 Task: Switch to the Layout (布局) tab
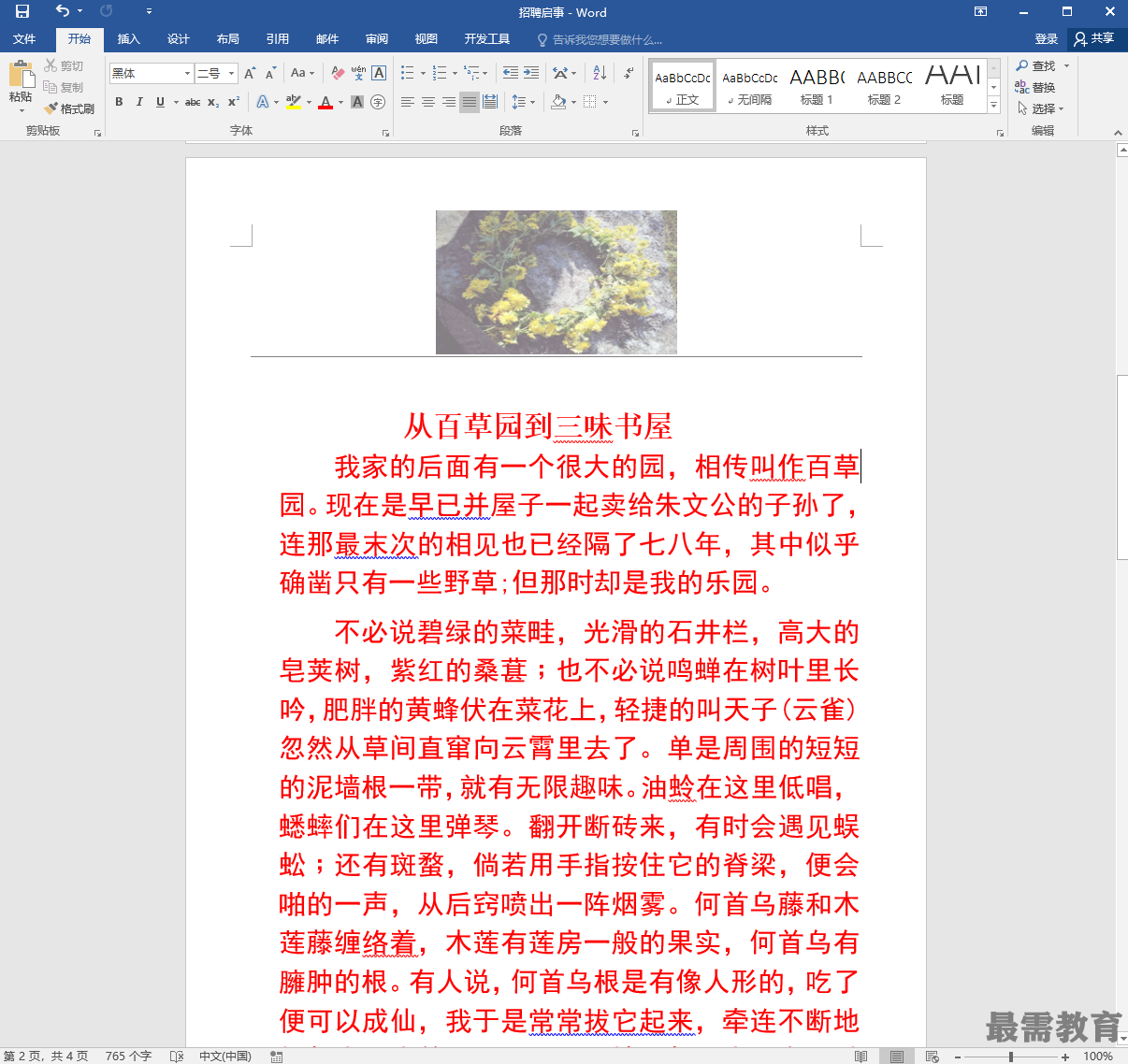point(228,39)
